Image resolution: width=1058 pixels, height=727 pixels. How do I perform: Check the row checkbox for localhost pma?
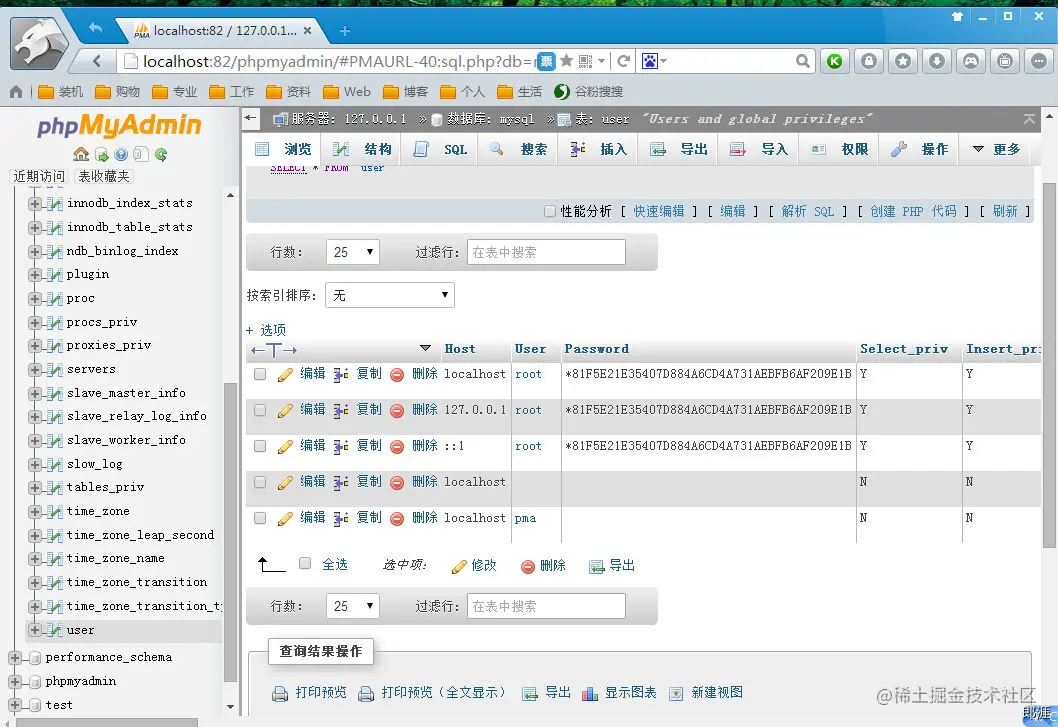point(260,518)
